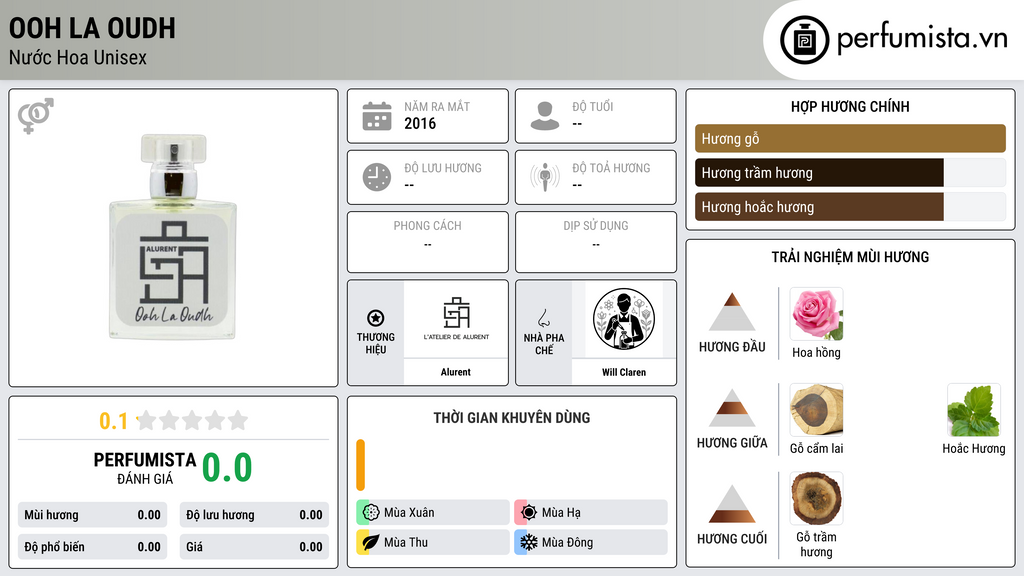This screenshot has height=576, width=1024.
Task: Select the Mùa Hạ season chip
Action: 591,512
